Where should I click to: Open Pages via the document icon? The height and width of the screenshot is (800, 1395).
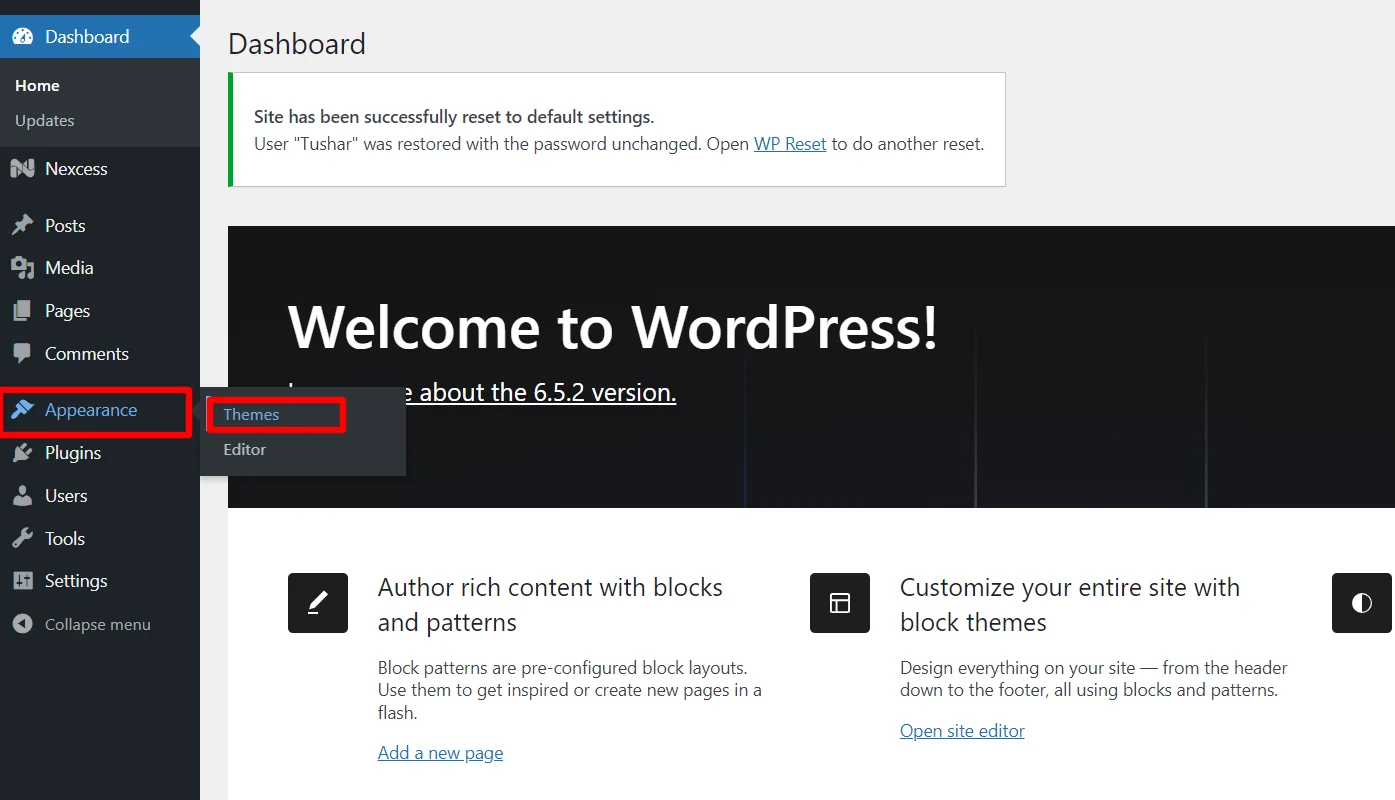[22, 310]
